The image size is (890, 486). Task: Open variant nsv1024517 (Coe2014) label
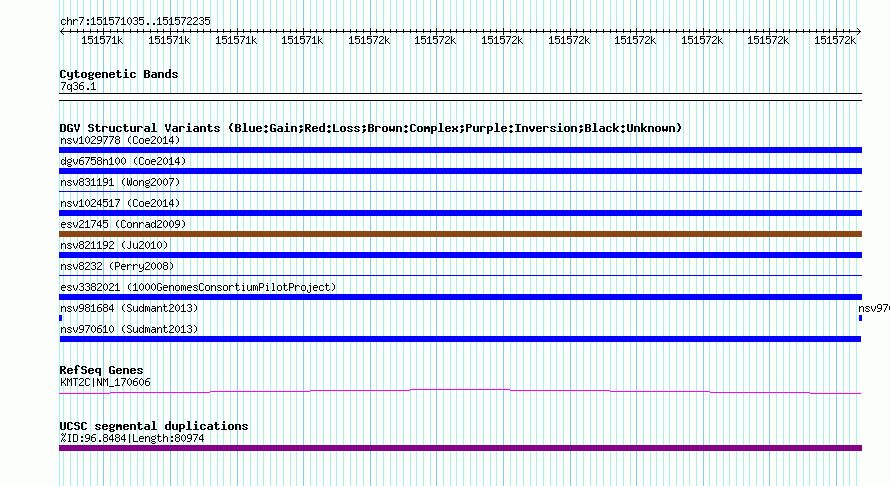point(120,203)
